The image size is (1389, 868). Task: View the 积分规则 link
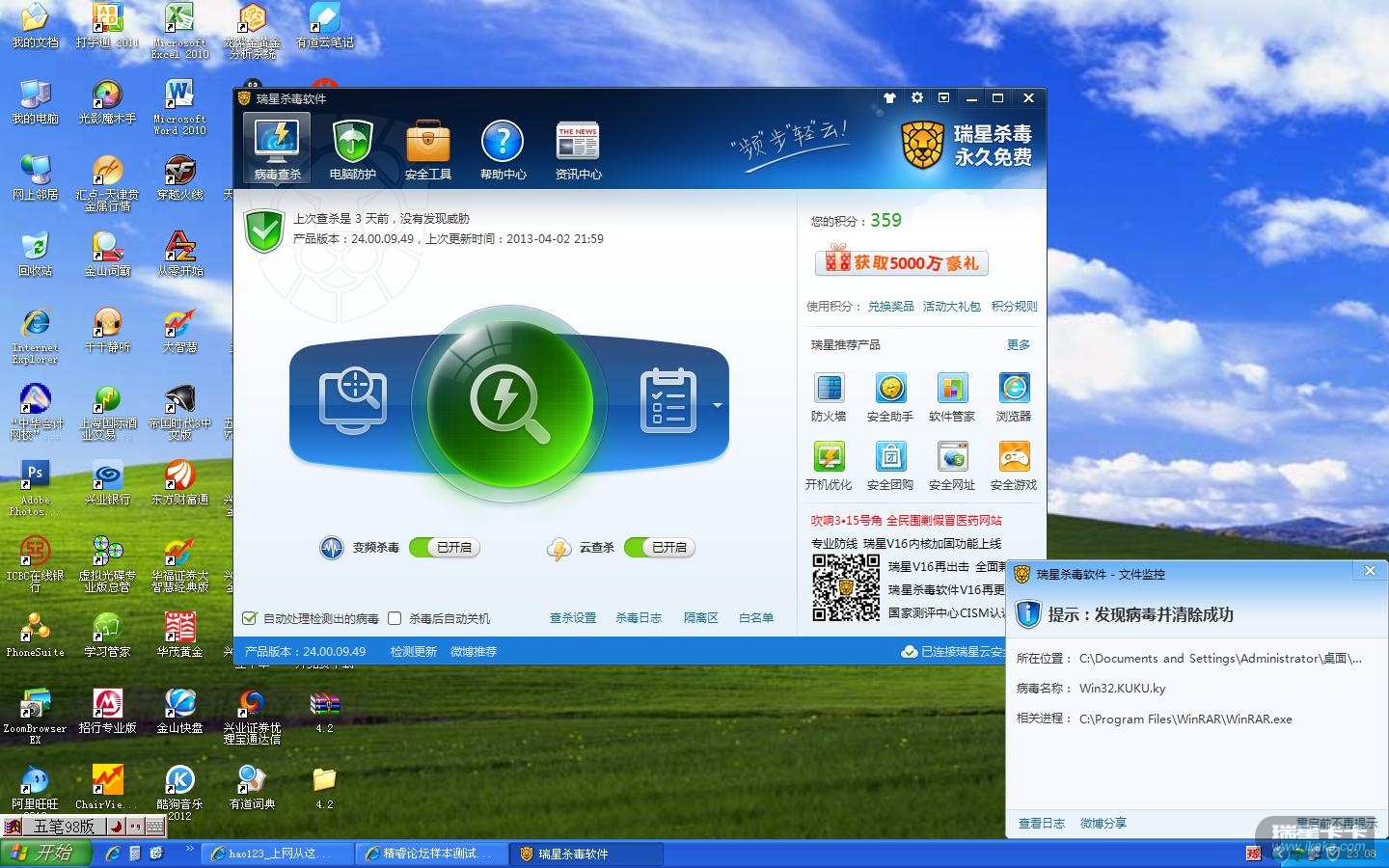[x=1014, y=307]
